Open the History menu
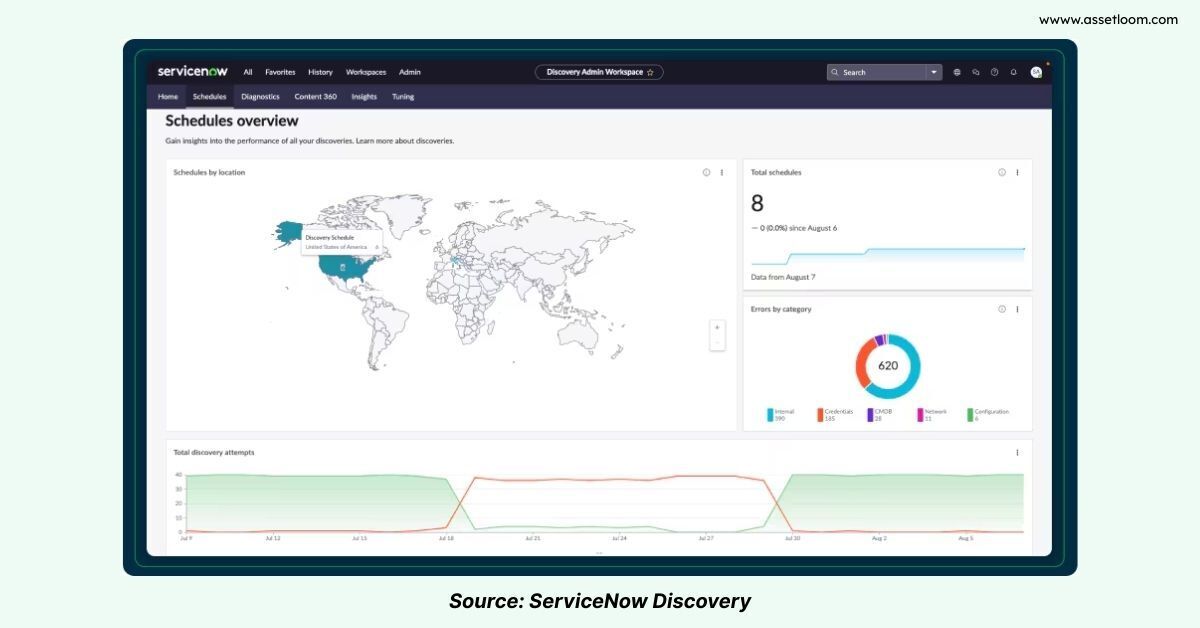 320,72
